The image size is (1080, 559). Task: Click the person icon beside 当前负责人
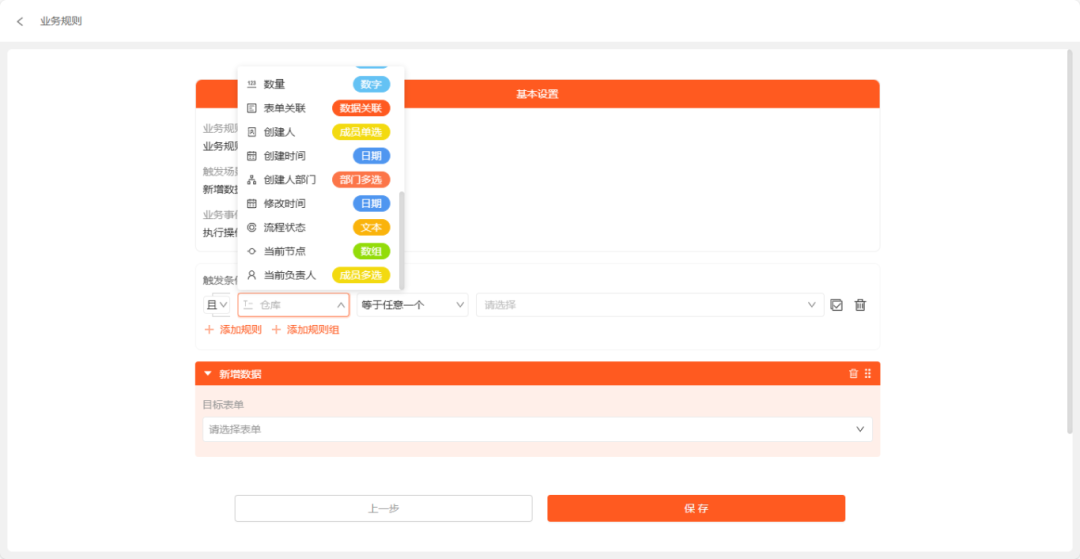tap(251, 275)
